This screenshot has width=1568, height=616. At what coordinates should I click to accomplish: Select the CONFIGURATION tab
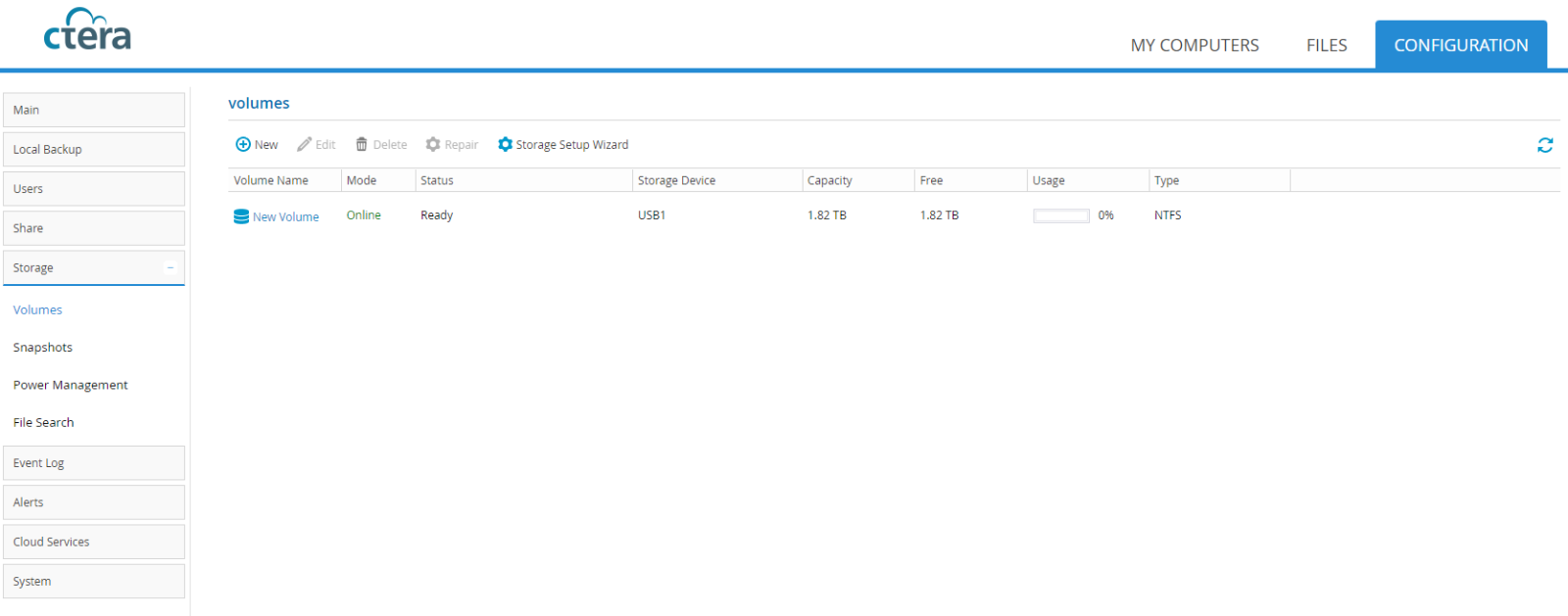(x=1461, y=45)
